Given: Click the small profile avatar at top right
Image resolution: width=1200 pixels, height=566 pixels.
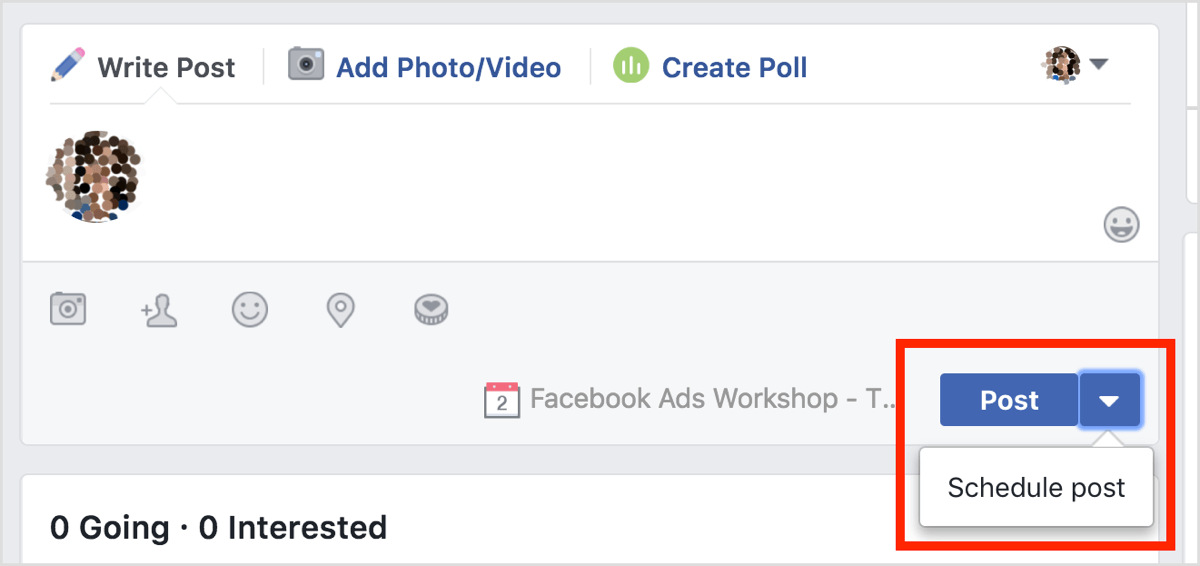Looking at the screenshot, I should (1061, 65).
